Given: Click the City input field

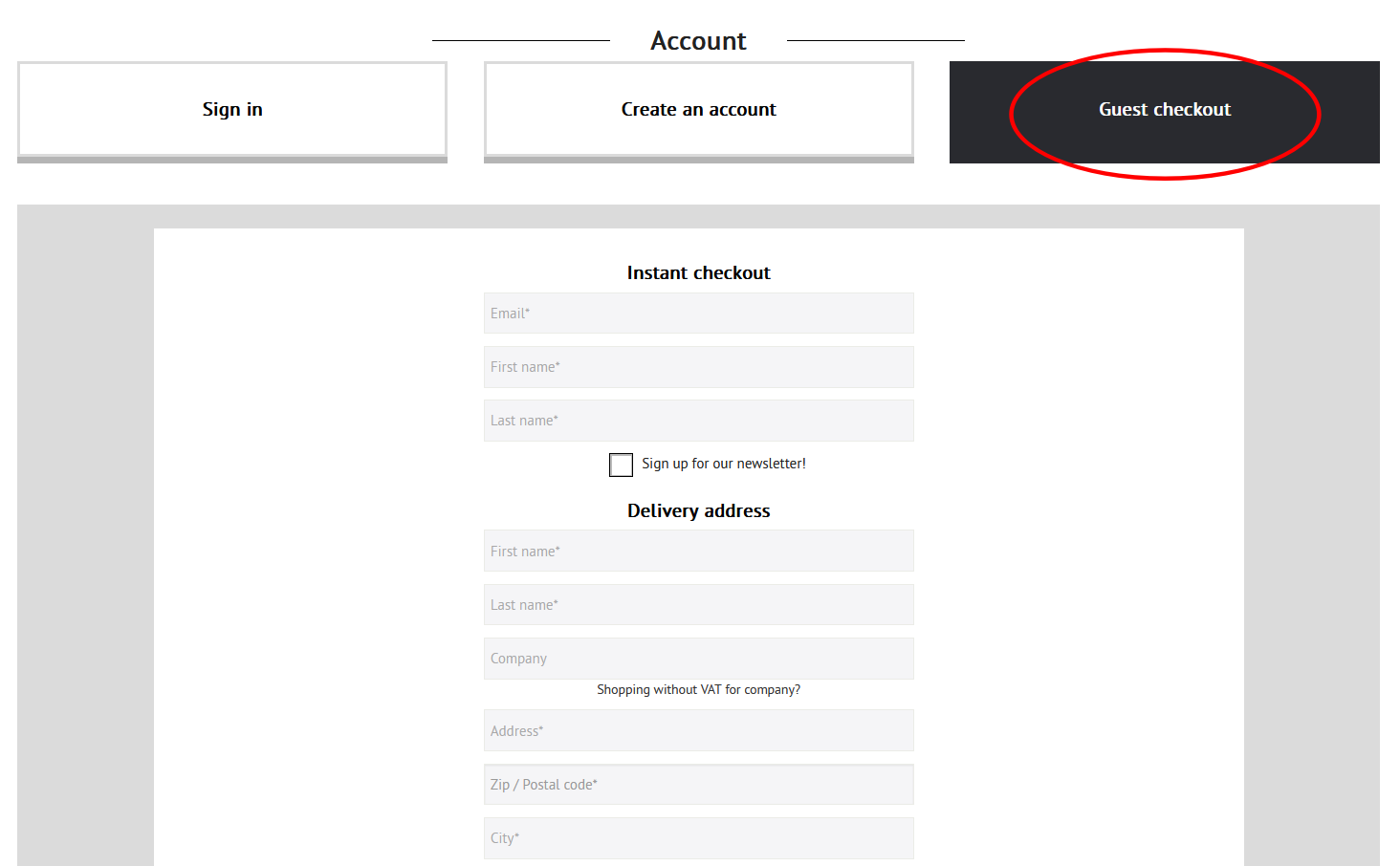Looking at the screenshot, I should 698,838.
